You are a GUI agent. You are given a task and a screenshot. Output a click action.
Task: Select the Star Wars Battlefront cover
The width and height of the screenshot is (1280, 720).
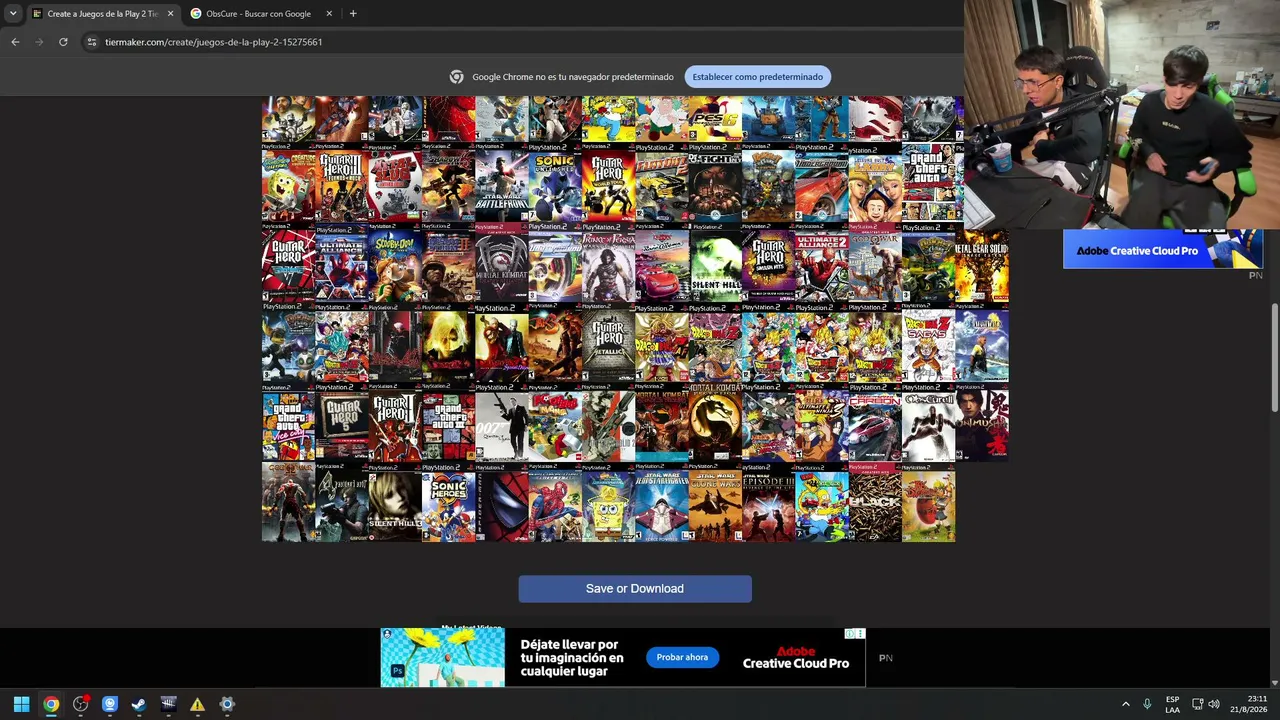502,182
